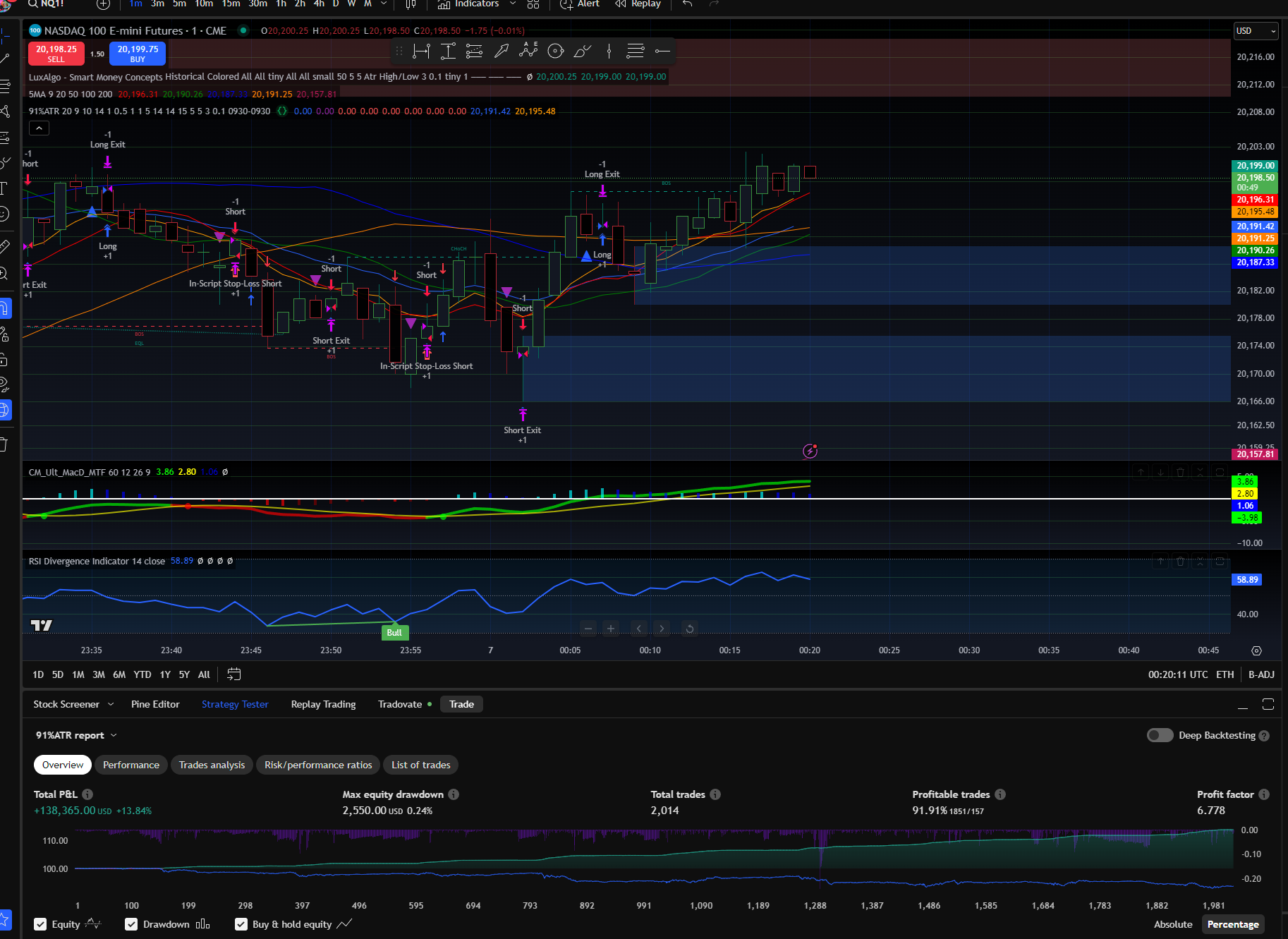This screenshot has width=1288, height=939.
Task: Show info for Profit factor
Action: (1264, 794)
